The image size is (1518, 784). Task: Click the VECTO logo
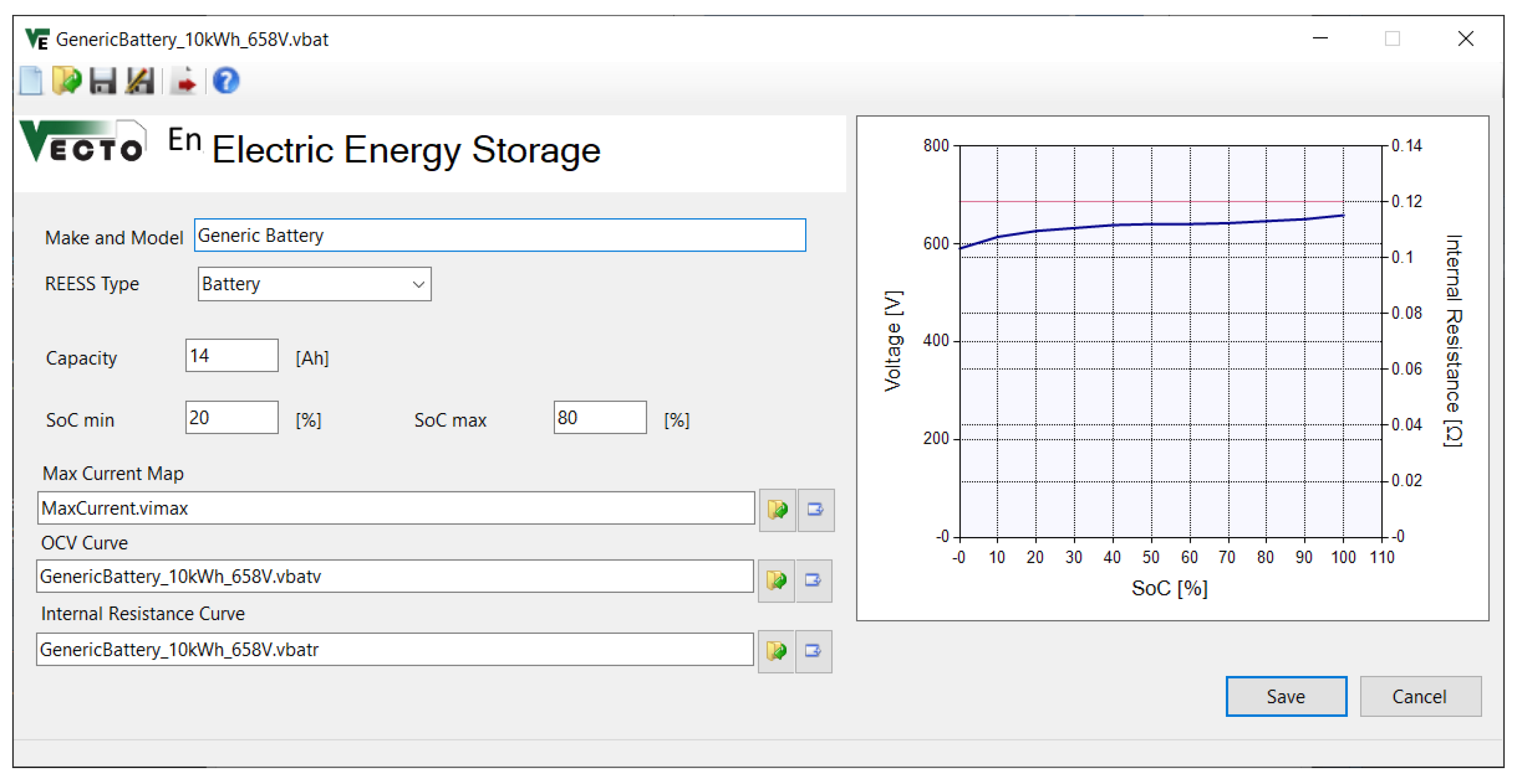[83, 147]
